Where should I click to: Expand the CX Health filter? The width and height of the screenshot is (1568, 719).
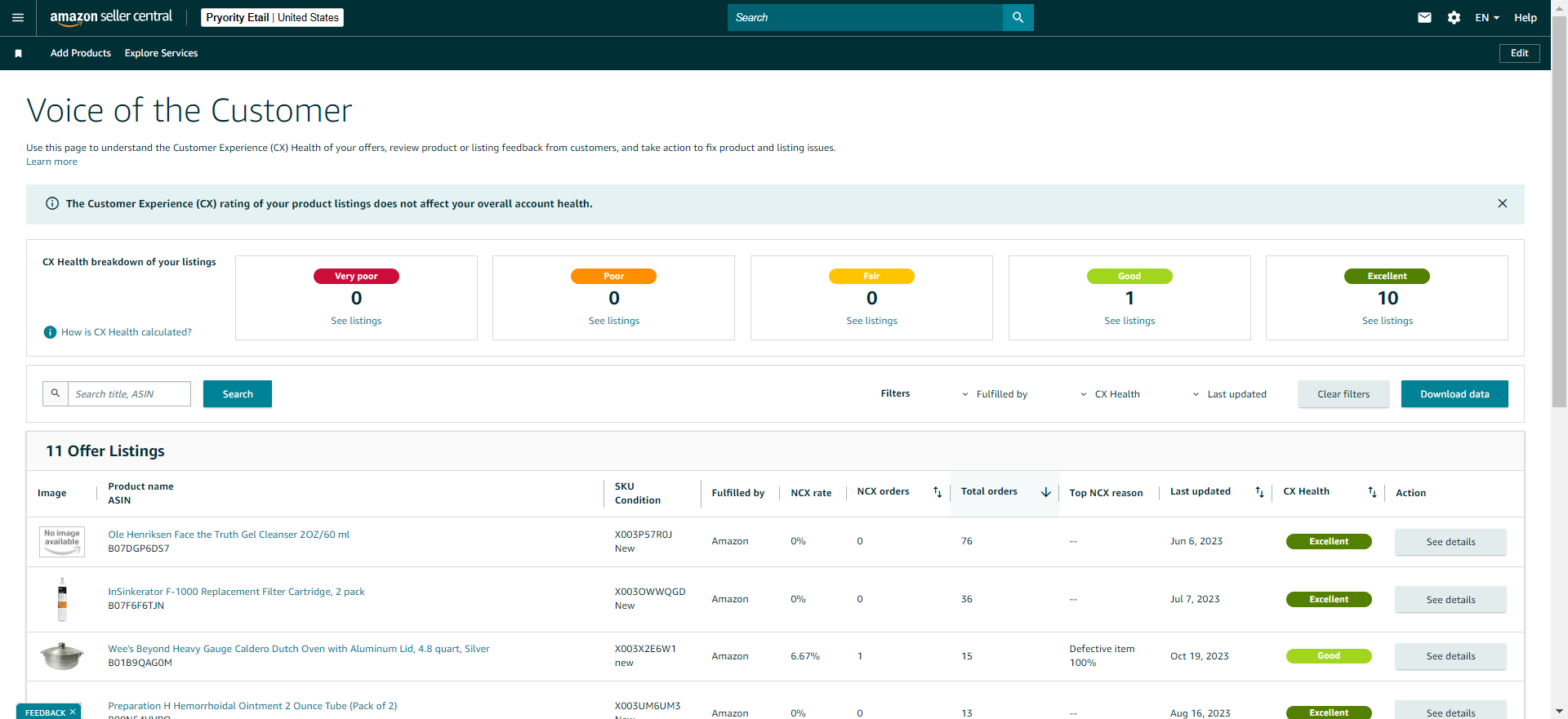(x=1110, y=394)
